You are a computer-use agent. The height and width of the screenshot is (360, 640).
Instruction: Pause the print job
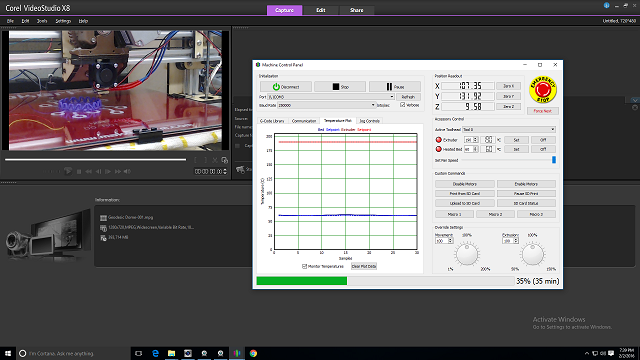pyautogui.click(x=395, y=87)
